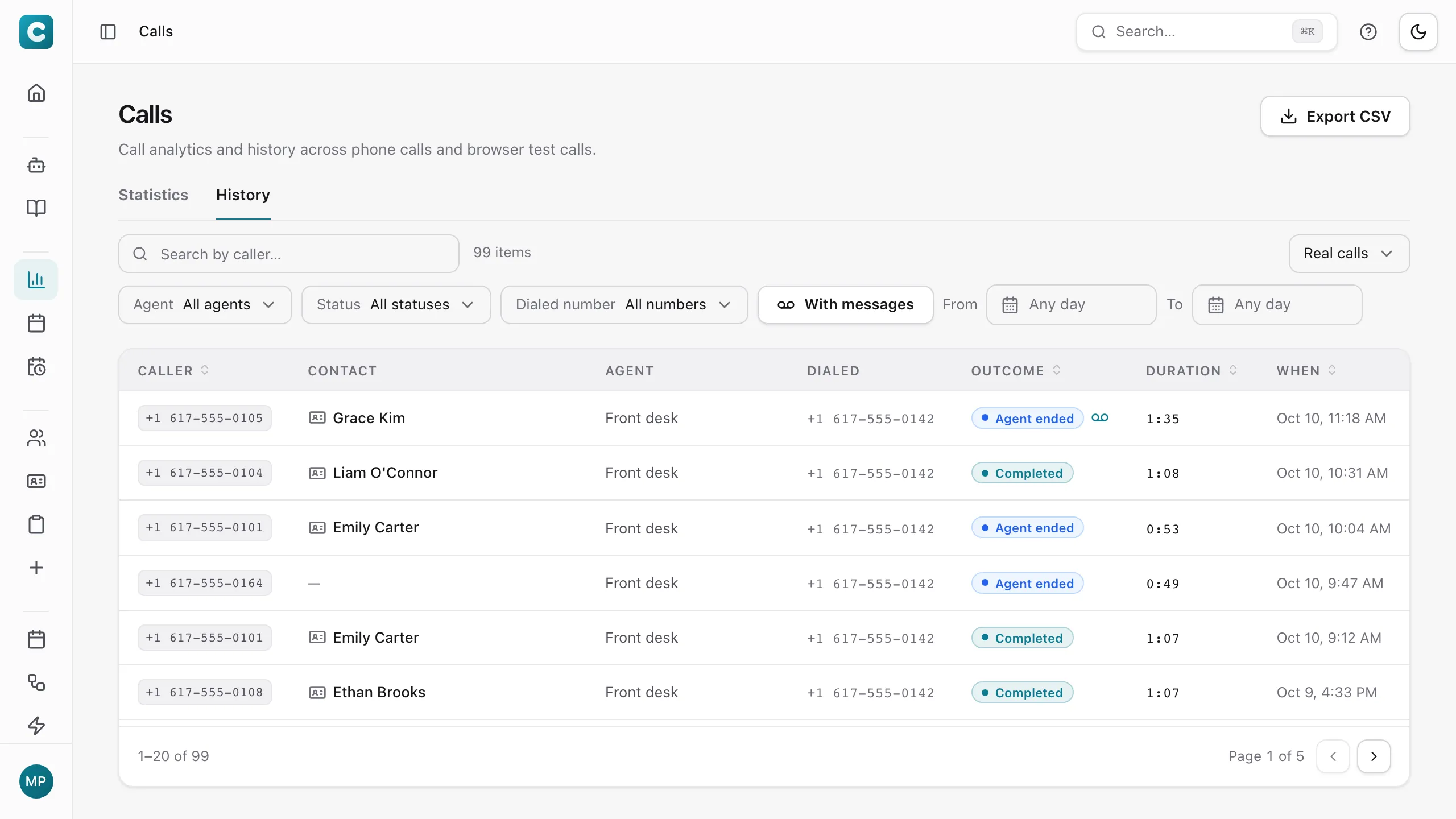The width and height of the screenshot is (1456, 819).
Task: Open Liam O'Connor contact
Action: click(385, 473)
